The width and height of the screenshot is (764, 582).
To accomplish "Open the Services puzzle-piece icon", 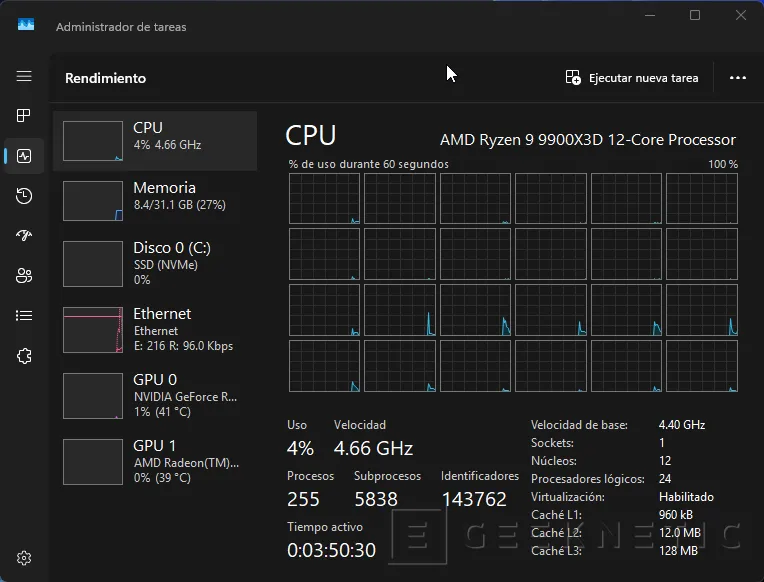I will pos(24,356).
